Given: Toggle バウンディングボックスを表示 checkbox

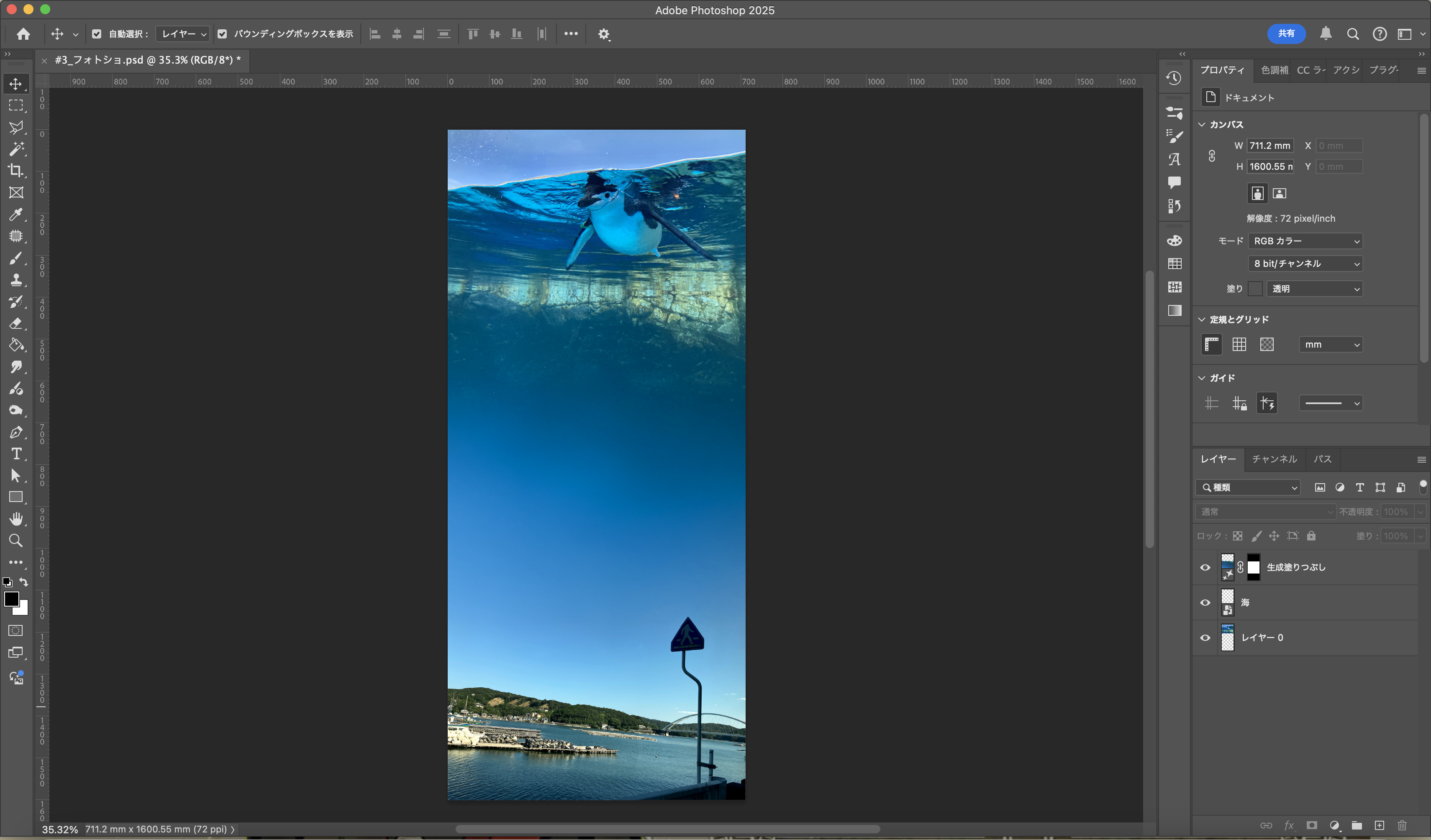Looking at the screenshot, I should pos(223,34).
